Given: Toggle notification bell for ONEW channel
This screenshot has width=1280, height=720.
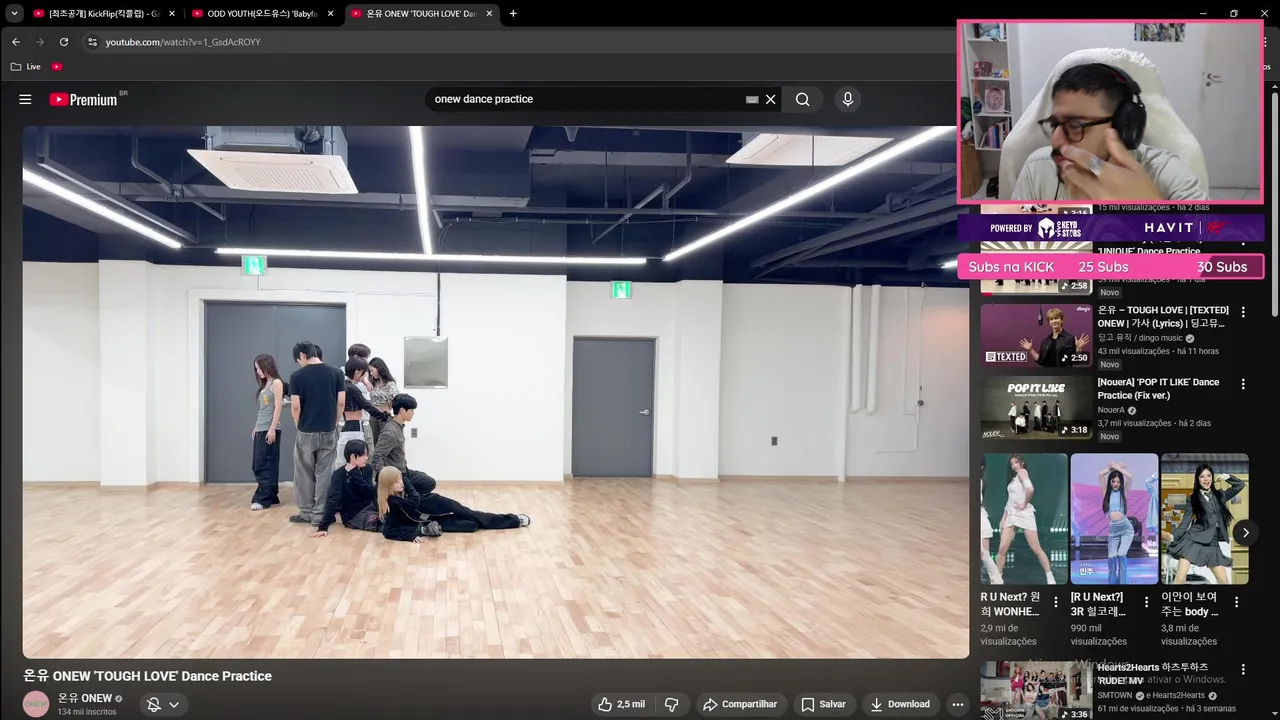Looking at the screenshot, I should [154, 704].
